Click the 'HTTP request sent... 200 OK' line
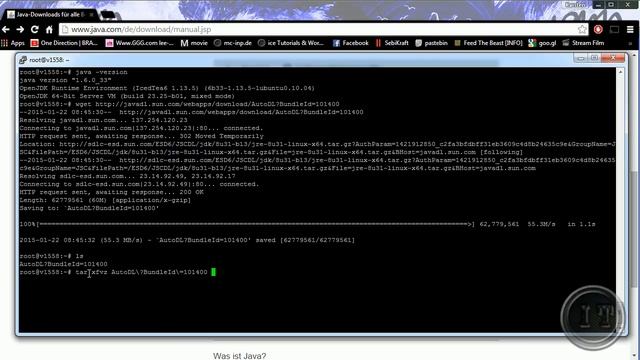Image resolution: width=640 pixels, height=360 pixels. pos(111,192)
